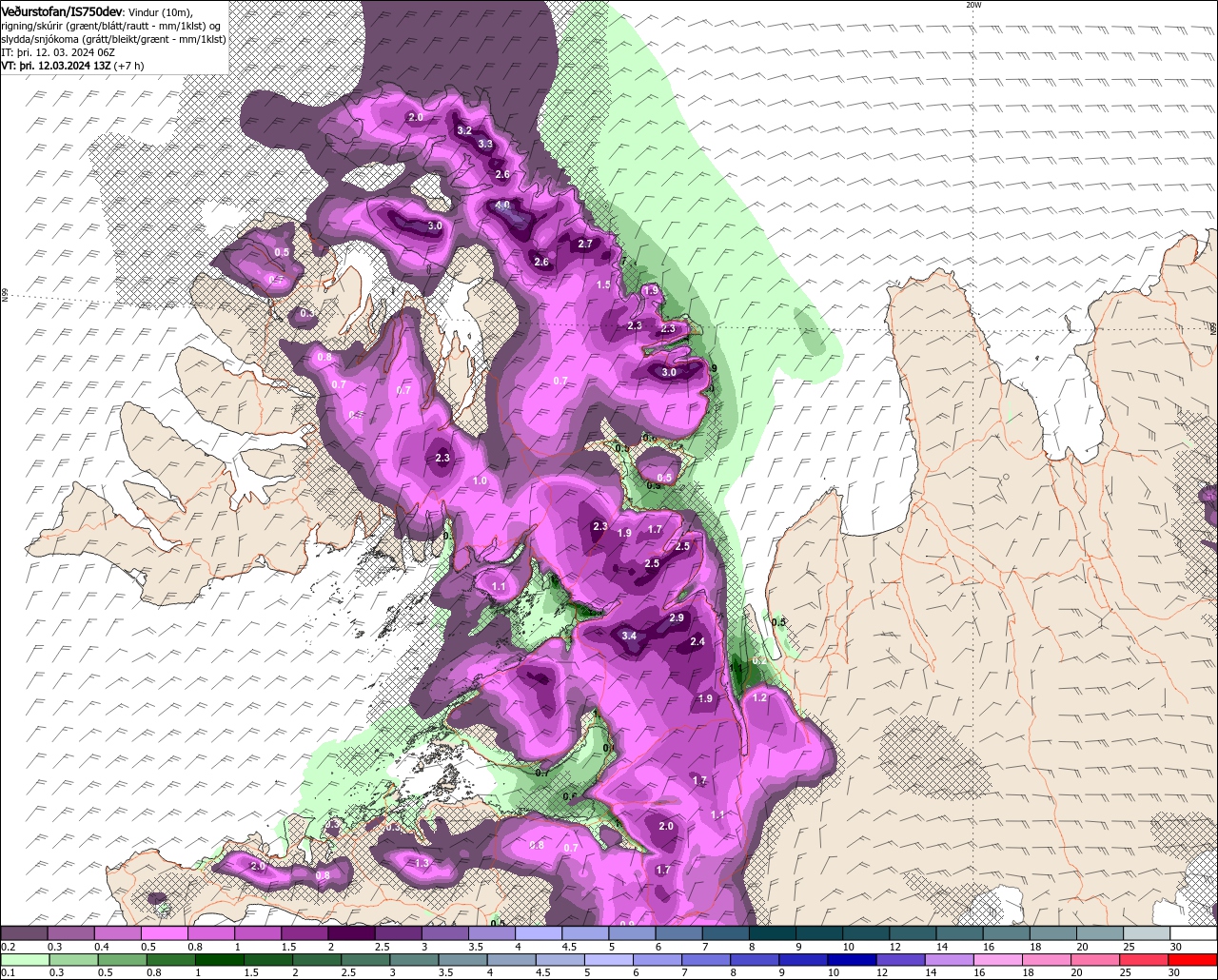Select the deep blue 10–12 rain legend swatch

pos(852,960)
